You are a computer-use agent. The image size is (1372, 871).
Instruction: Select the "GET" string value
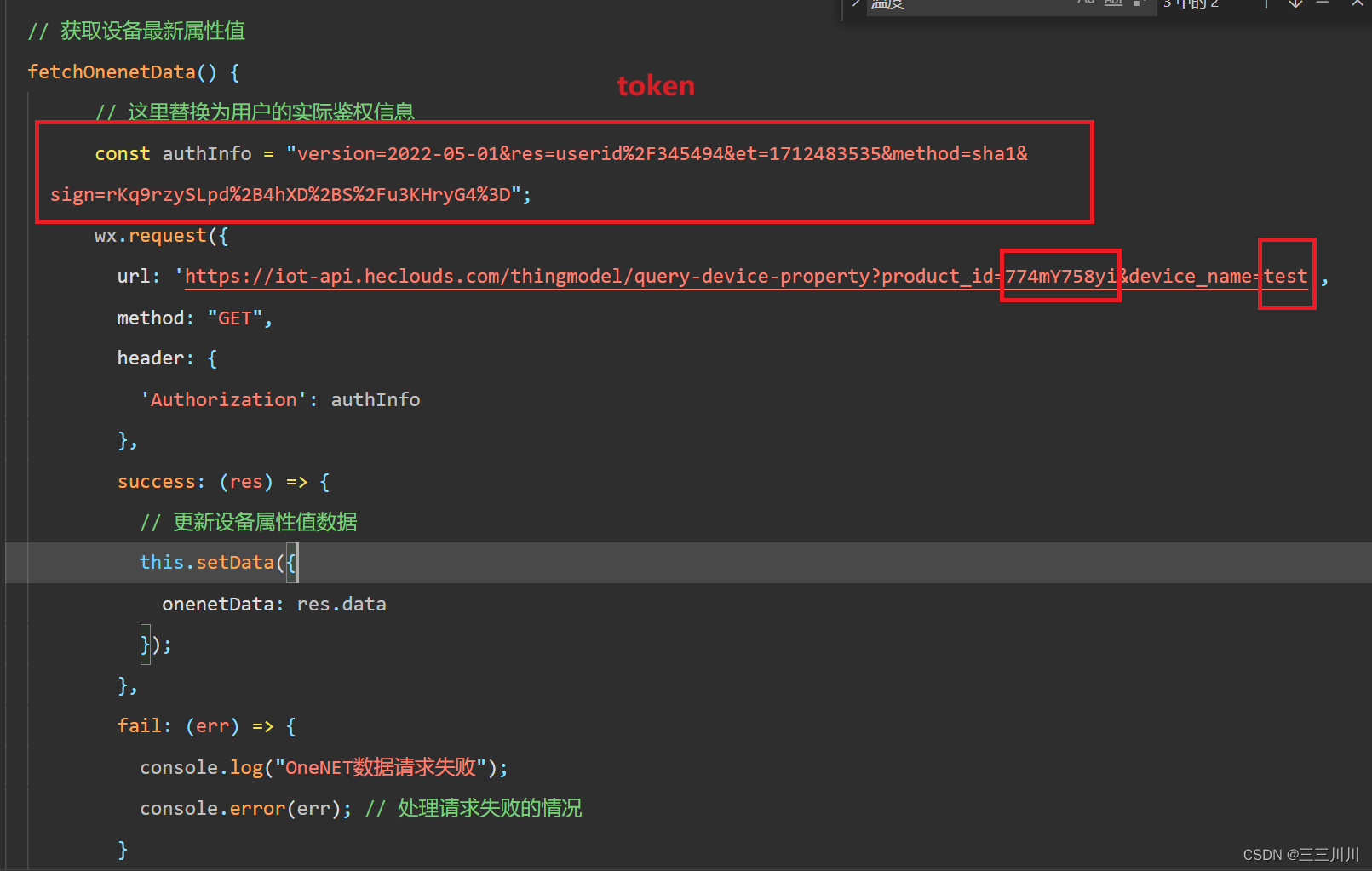tap(235, 318)
